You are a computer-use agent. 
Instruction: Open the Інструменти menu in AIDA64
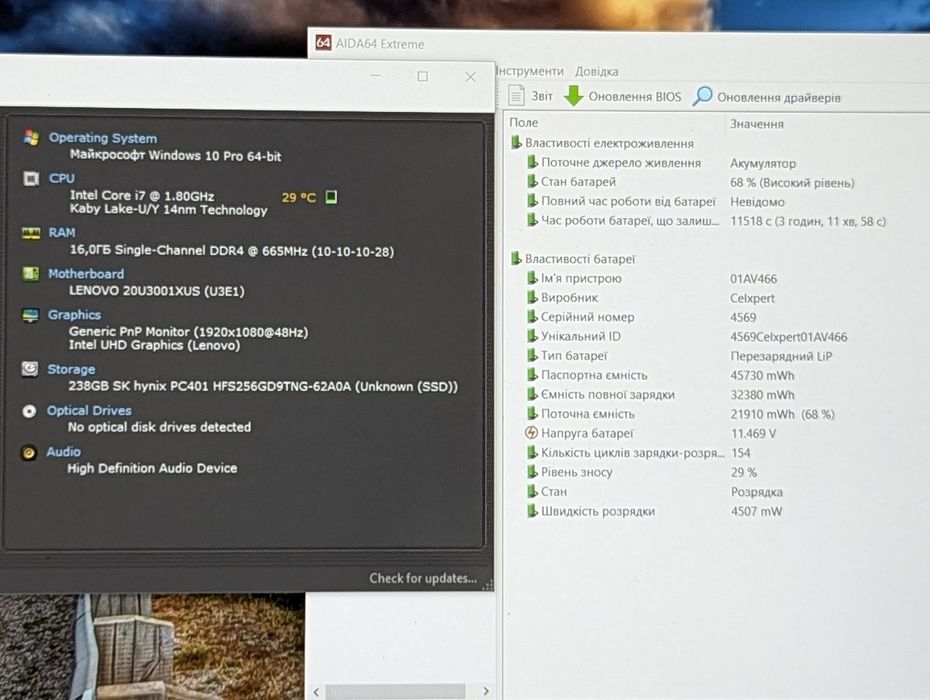(x=530, y=71)
